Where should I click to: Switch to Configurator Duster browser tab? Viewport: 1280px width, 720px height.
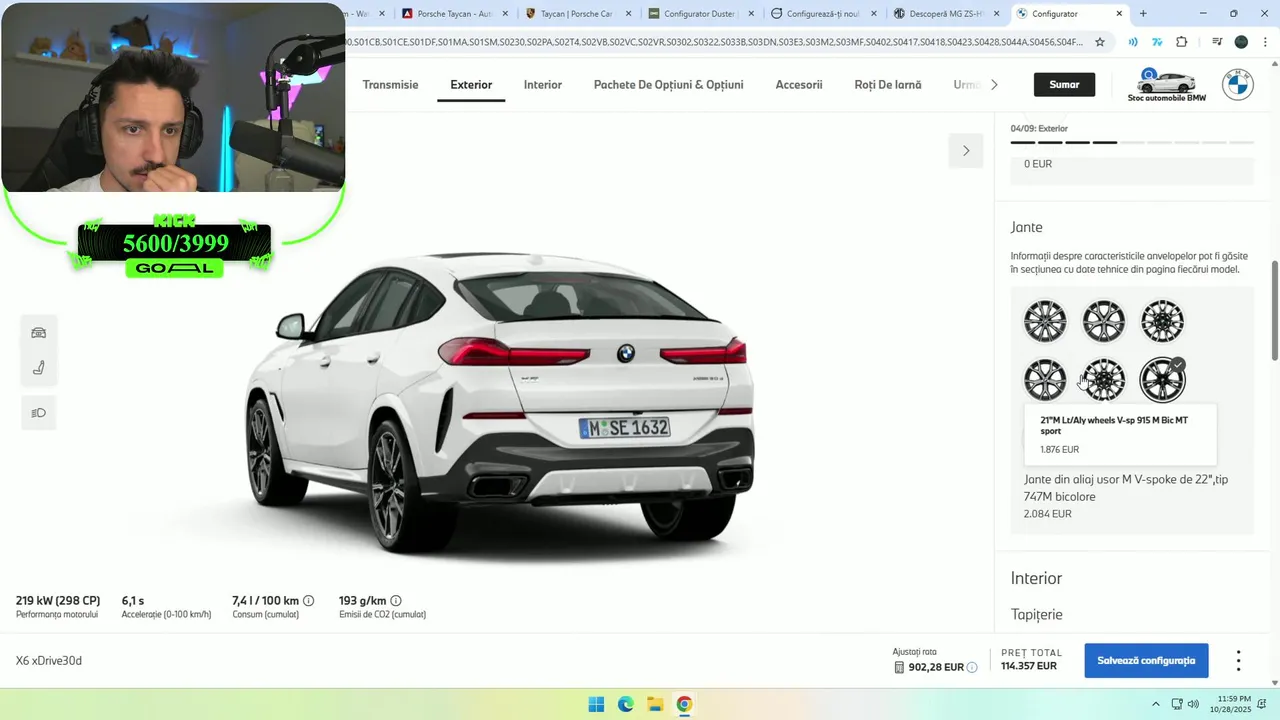pos(700,14)
